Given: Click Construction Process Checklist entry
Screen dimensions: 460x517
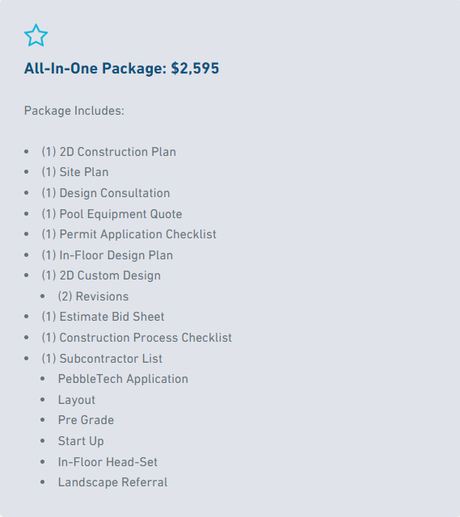Looking at the screenshot, I should click(x=137, y=338).
